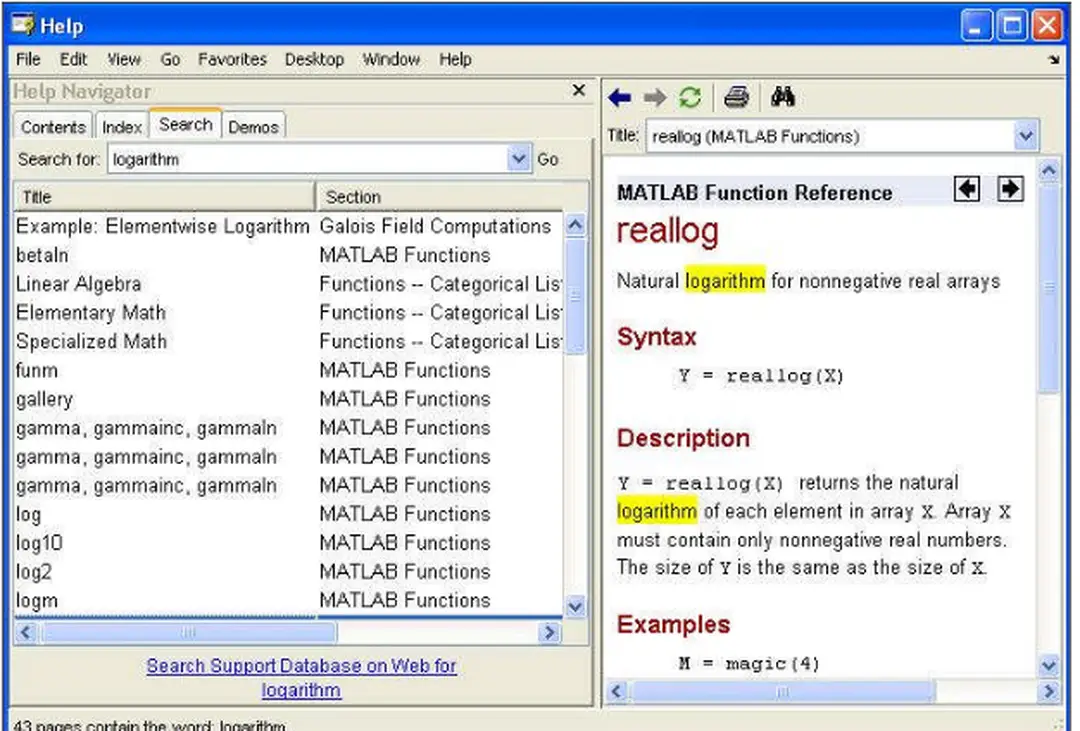Screen dimensions: 1080x731
Task: Click inside the Search for input field
Action: 250,158
